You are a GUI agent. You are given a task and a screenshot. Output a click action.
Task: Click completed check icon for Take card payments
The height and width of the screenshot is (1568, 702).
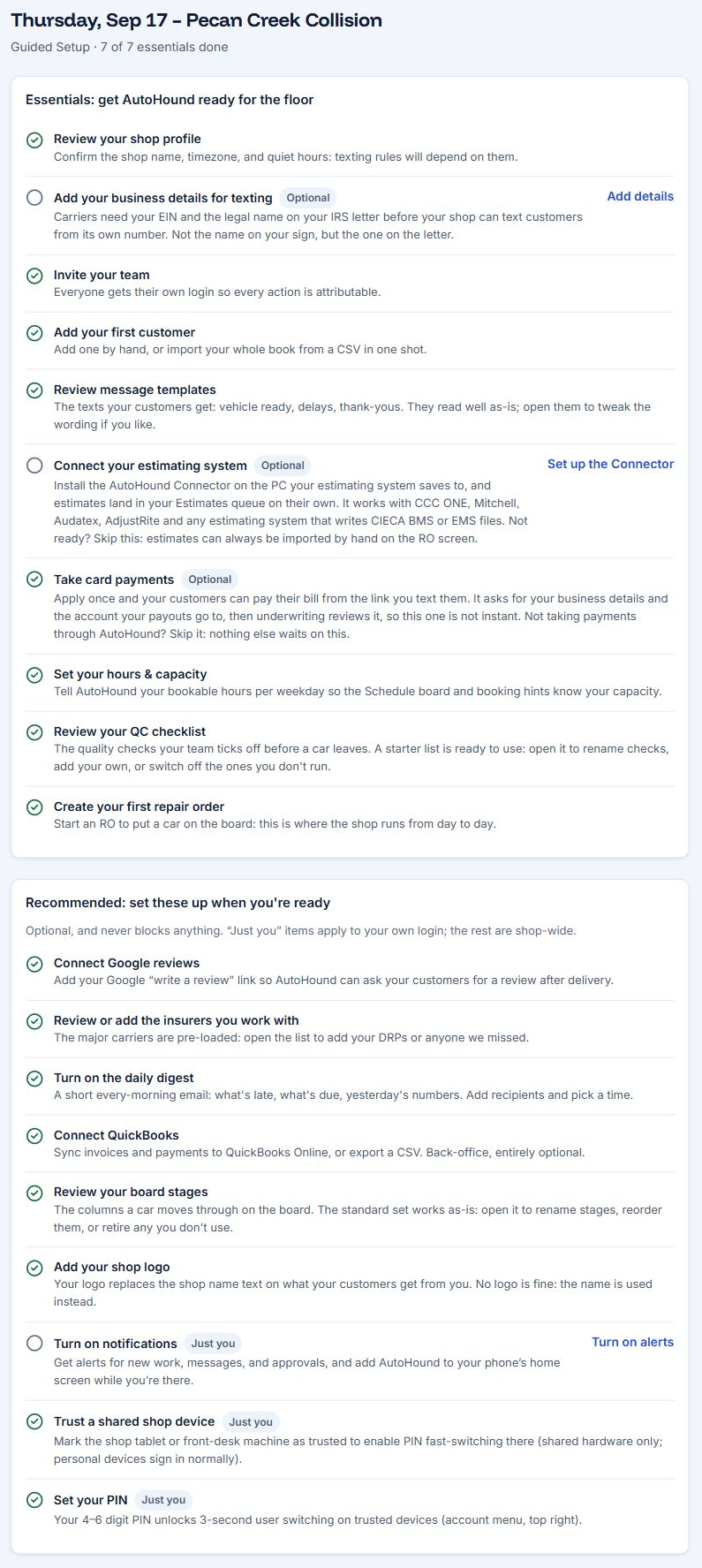34,580
